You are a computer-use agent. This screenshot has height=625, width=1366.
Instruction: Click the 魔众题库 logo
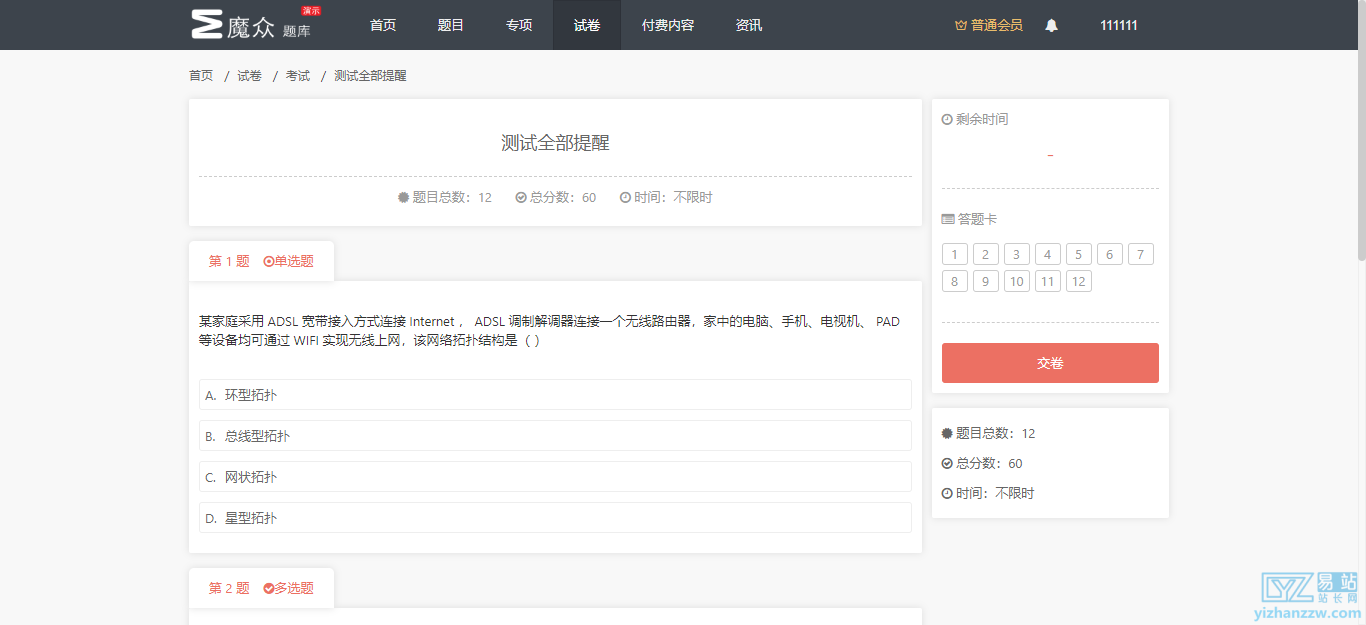pos(245,24)
